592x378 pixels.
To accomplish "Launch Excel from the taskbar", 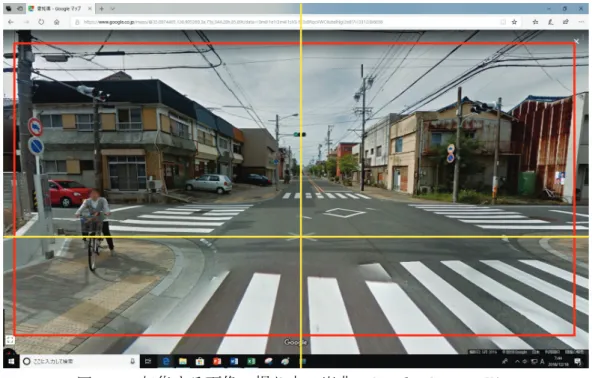I will (251, 361).
